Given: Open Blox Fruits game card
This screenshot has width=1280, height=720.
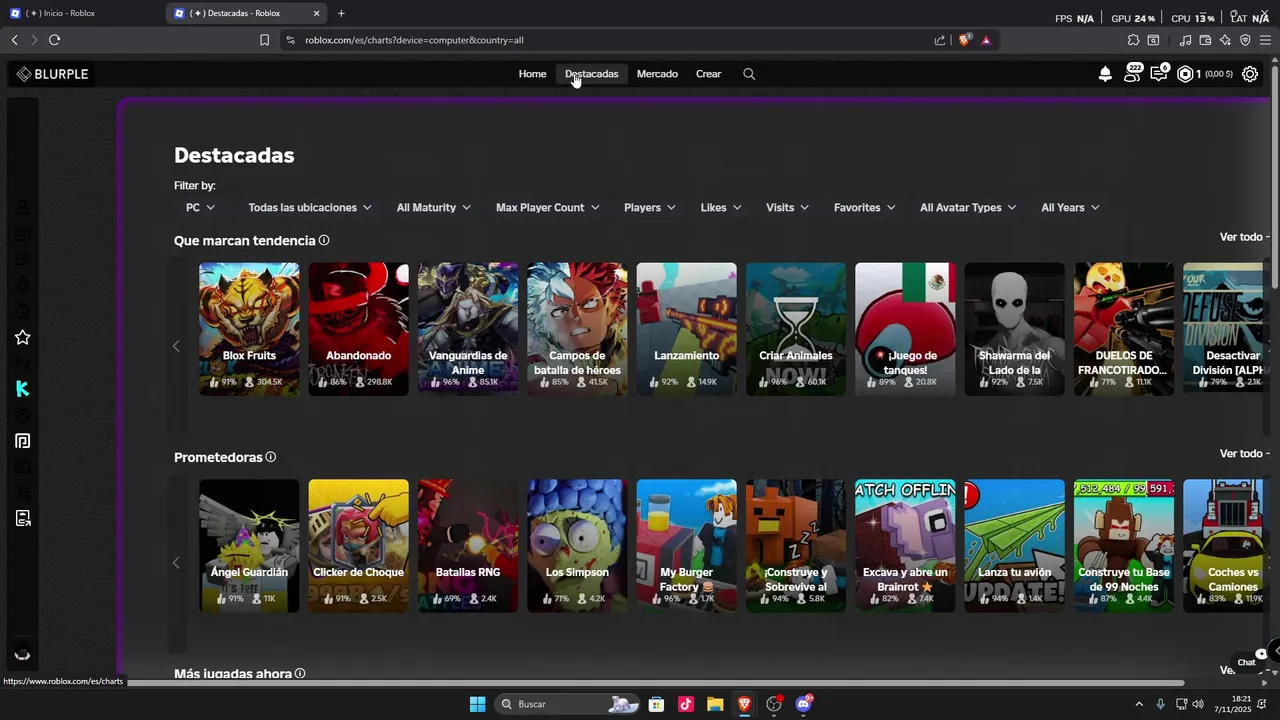Looking at the screenshot, I should (x=249, y=329).
